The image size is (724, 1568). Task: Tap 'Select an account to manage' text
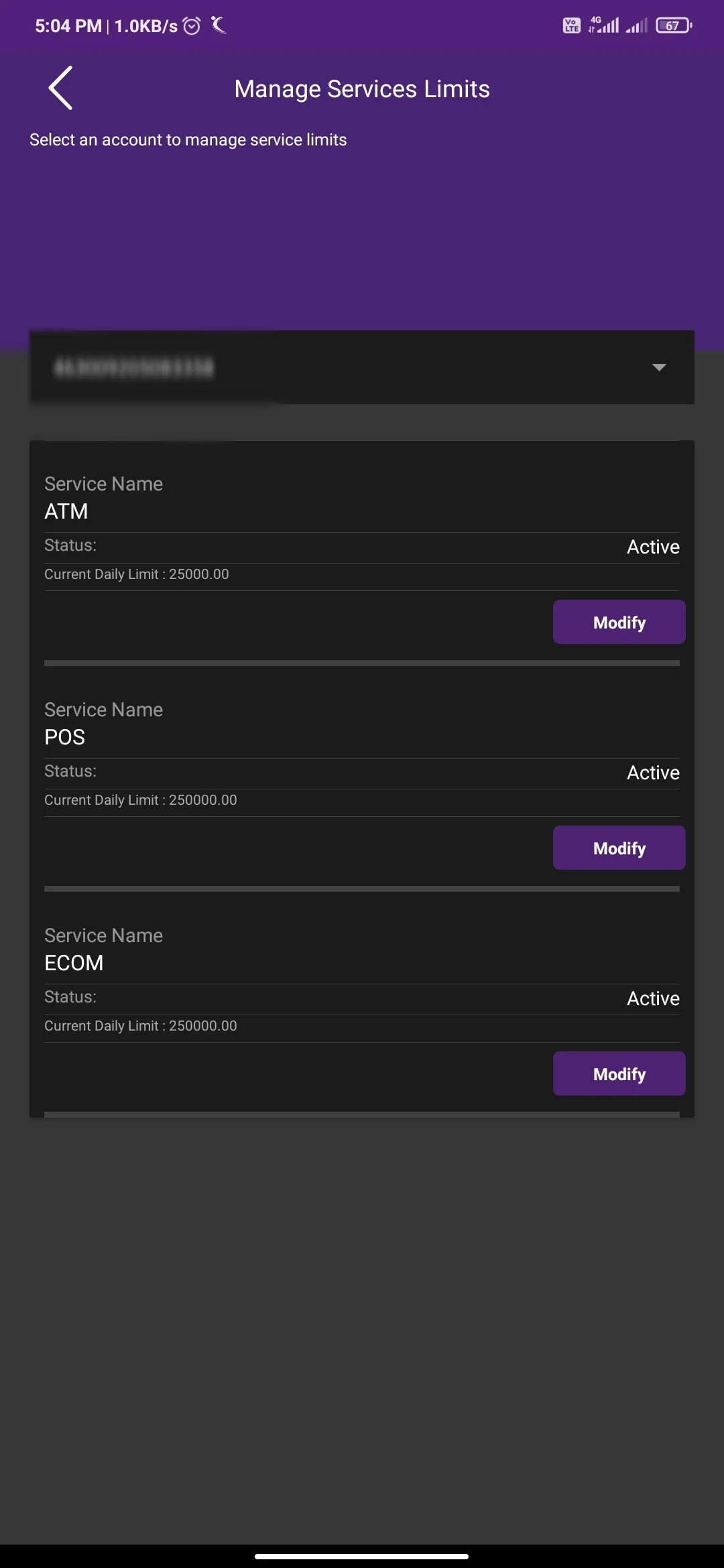coord(188,139)
